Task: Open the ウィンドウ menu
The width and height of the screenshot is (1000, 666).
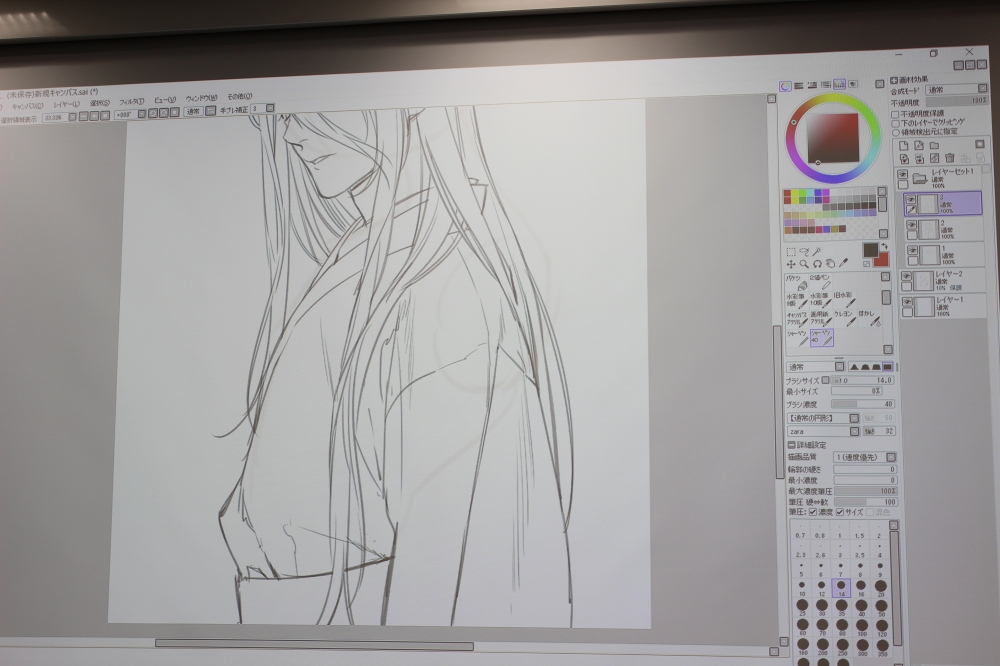Action: (x=201, y=98)
